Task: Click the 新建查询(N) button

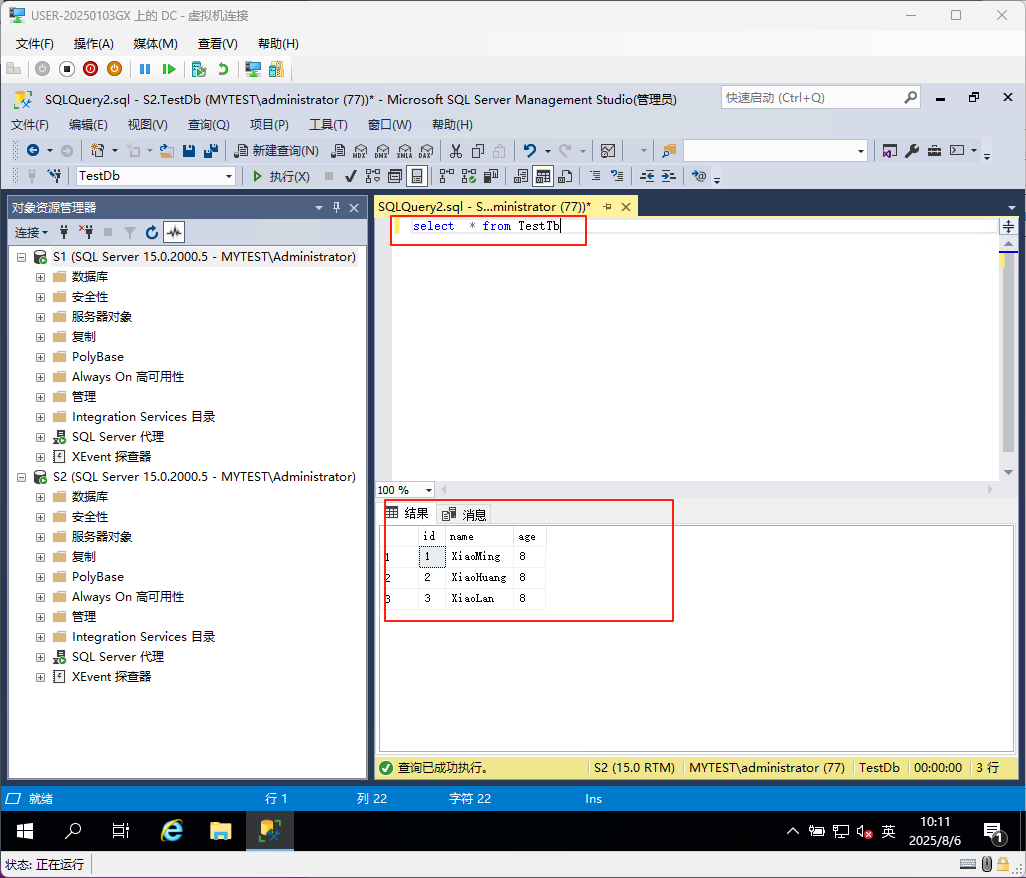Action: pos(277,151)
